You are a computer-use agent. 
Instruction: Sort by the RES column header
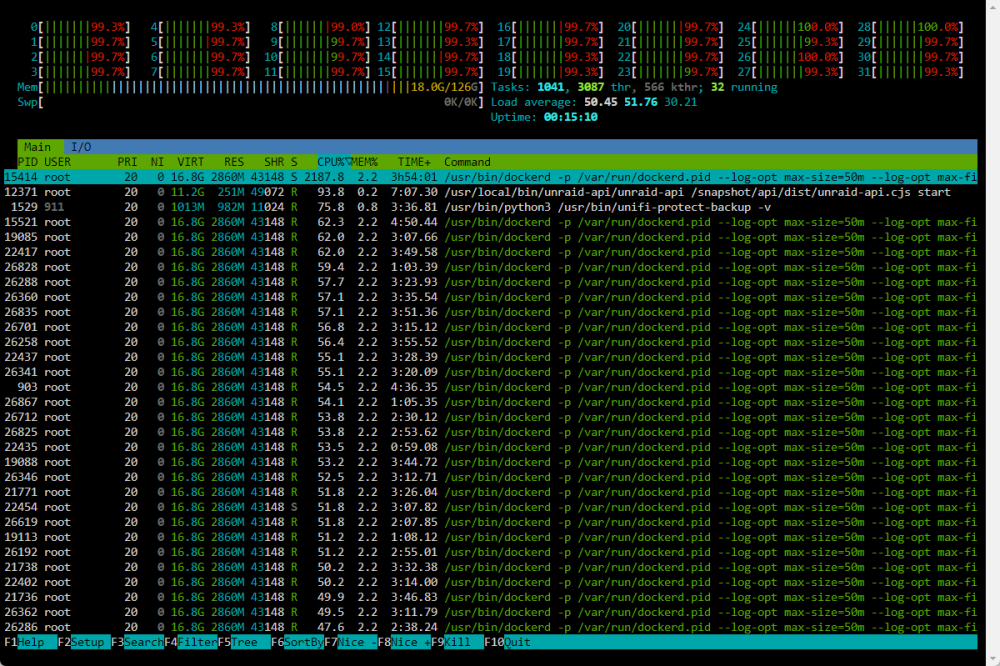(x=234, y=162)
